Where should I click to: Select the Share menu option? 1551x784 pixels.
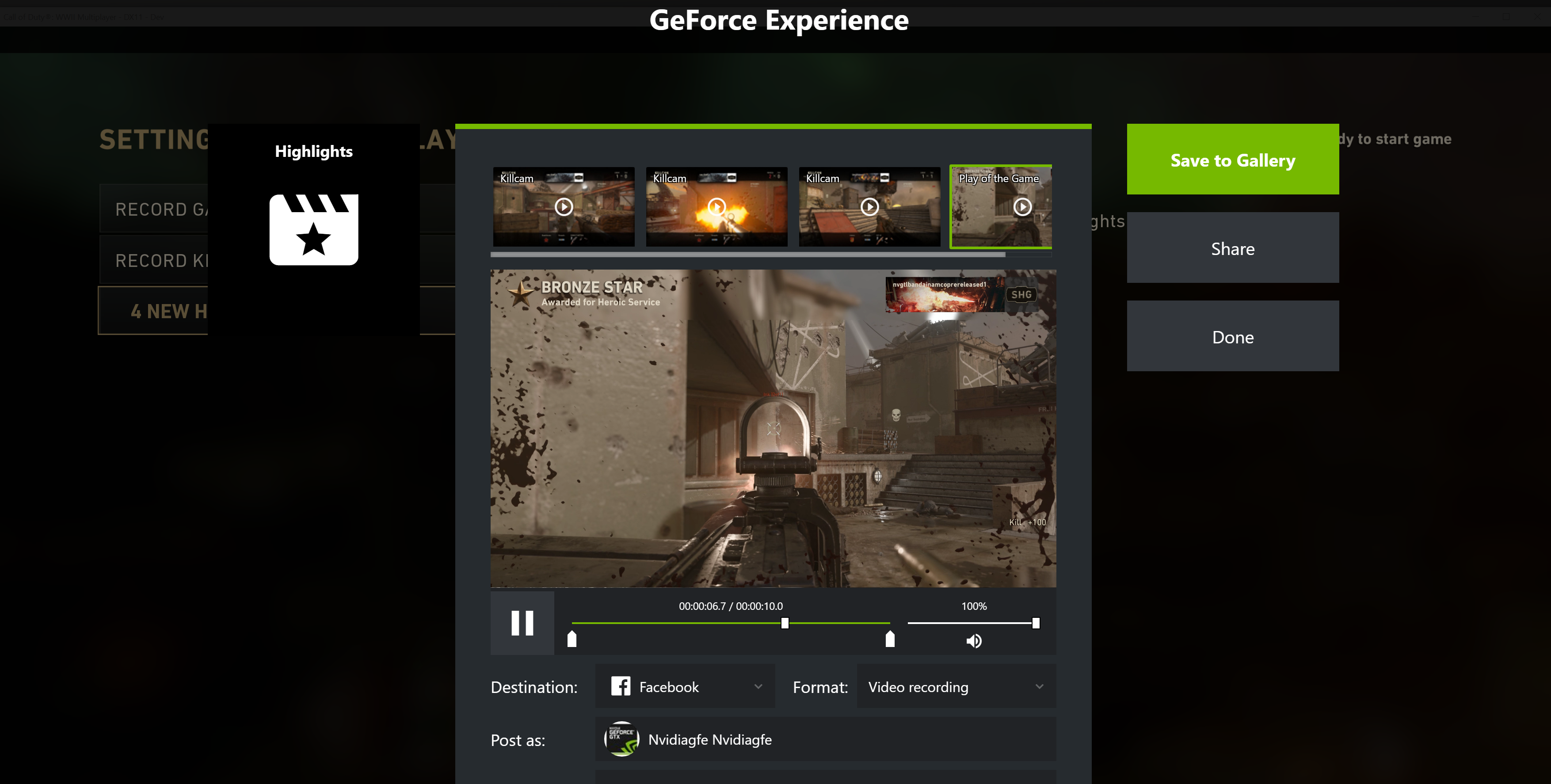pyautogui.click(x=1232, y=247)
